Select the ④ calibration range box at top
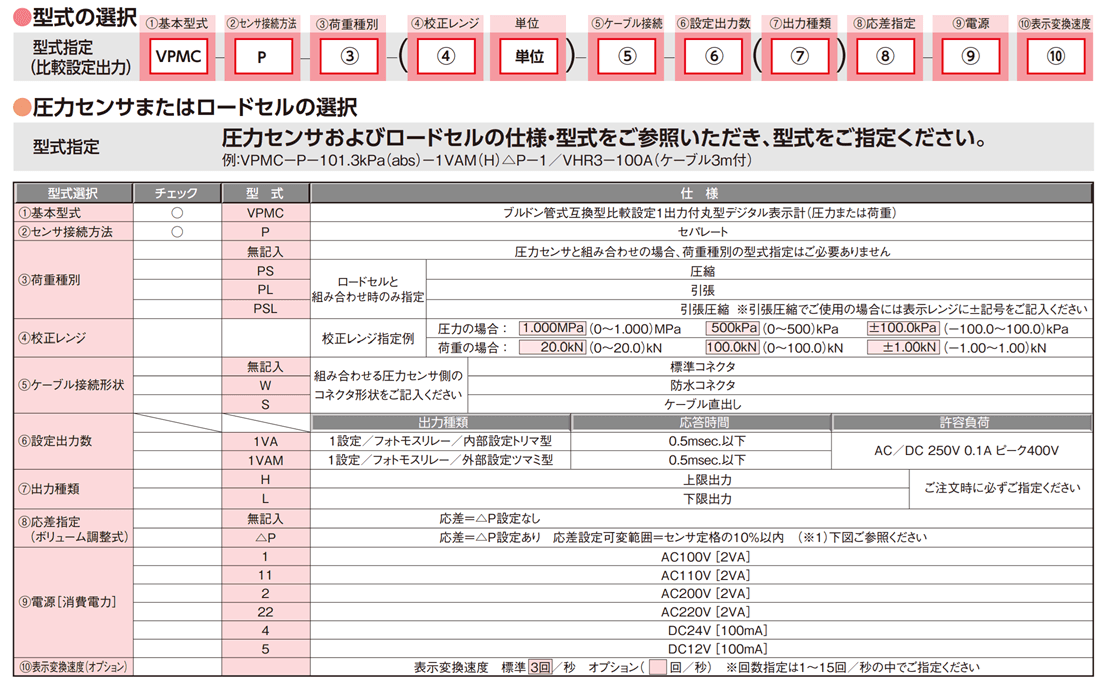The width and height of the screenshot is (1103, 682). [x=446, y=56]
